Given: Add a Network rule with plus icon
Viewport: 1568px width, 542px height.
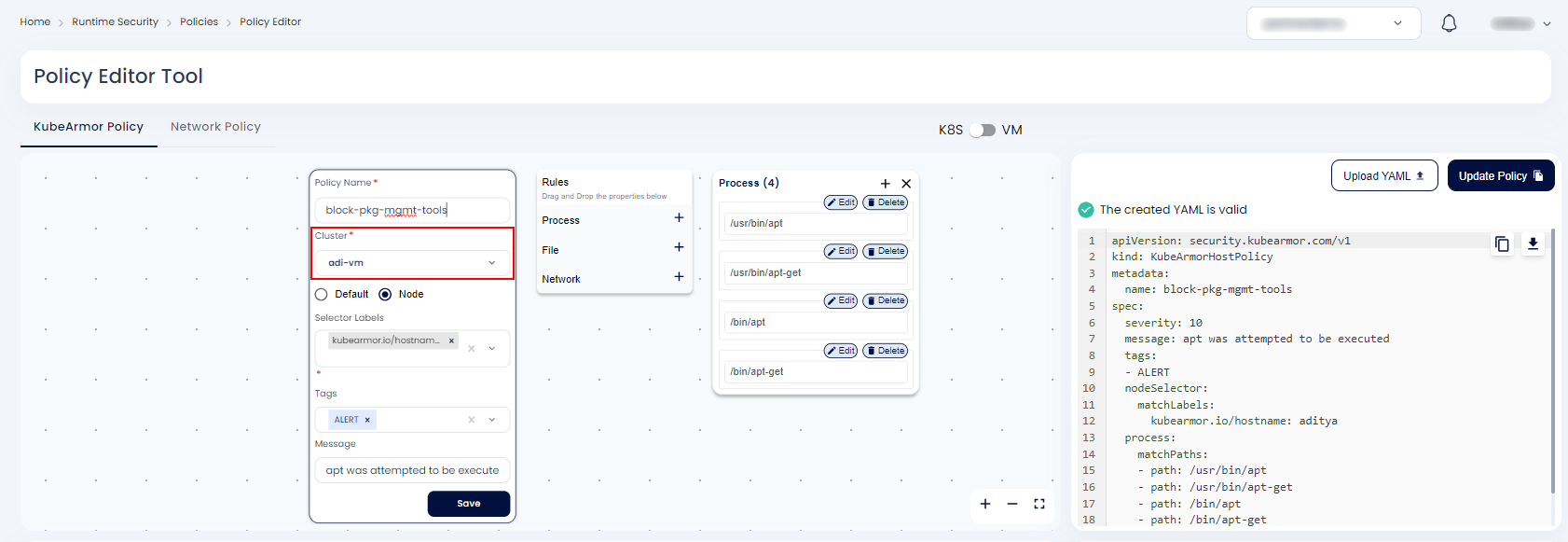Looking at the screenshot, I should point(679,277).
